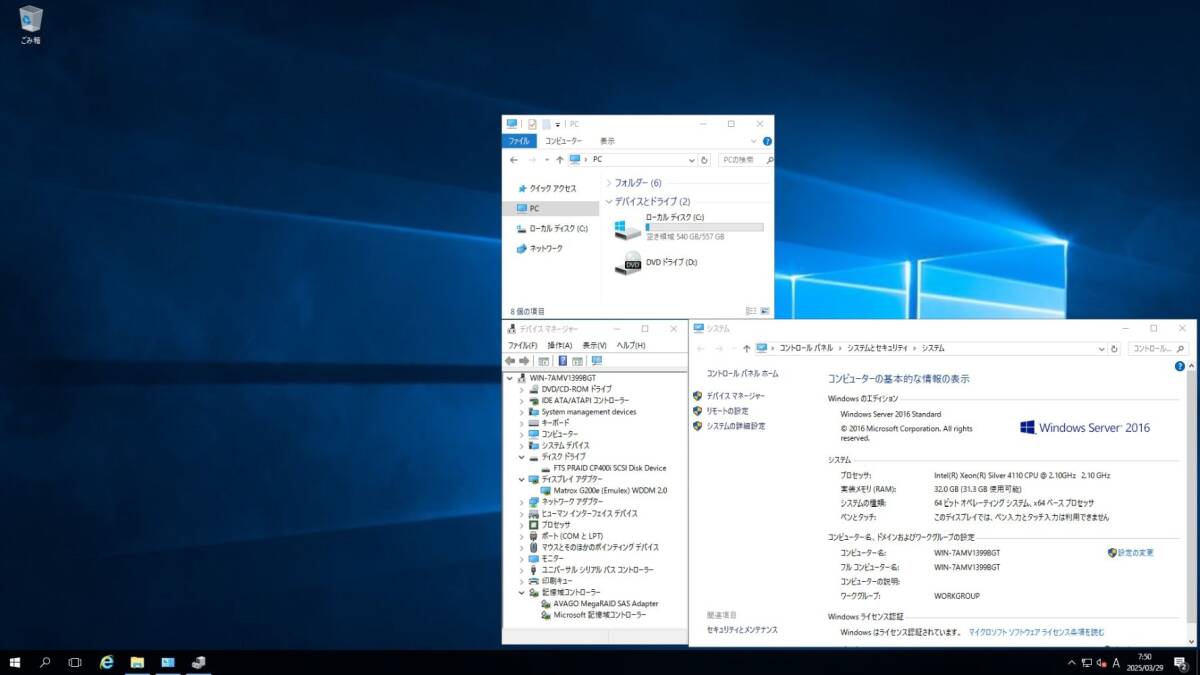Collapse デバイスとドライブ (2) group
Screen dimensions: 1200x675
pos(609,201)
